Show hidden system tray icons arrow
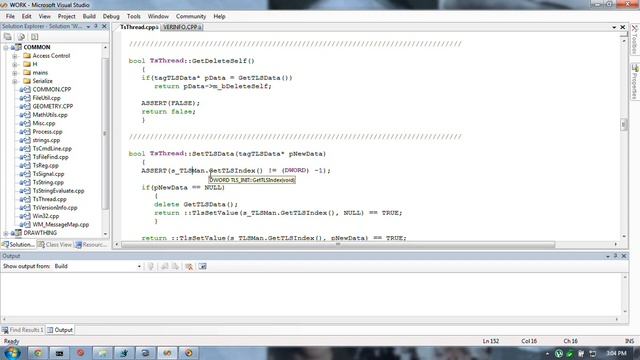640x360 pixels. (x=547, y=354)
